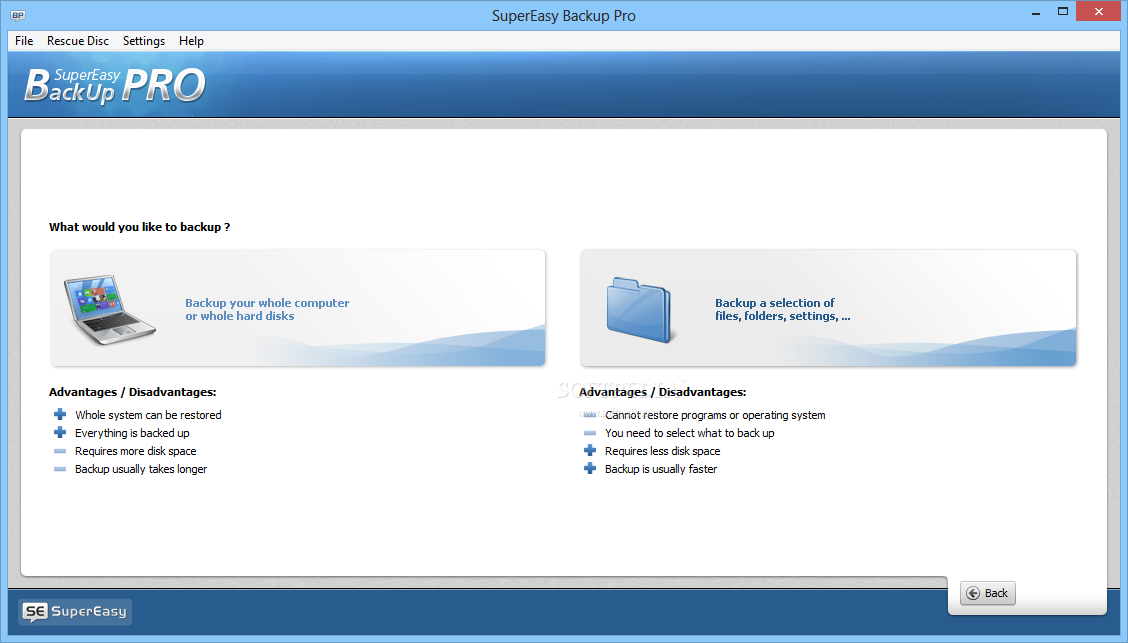
Task: Choose backup whole computer or hard disks
Action: click(x=298, y=308)
